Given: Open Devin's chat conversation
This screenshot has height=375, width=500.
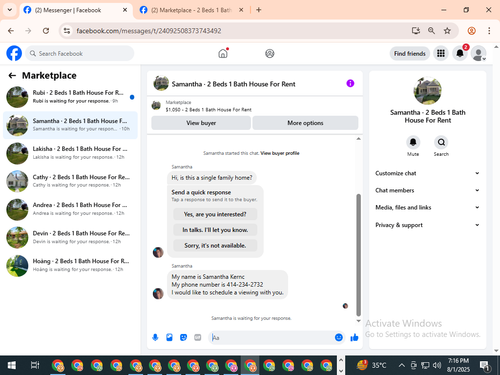Looking at the screenshot, I should click(x=70, y=237).
